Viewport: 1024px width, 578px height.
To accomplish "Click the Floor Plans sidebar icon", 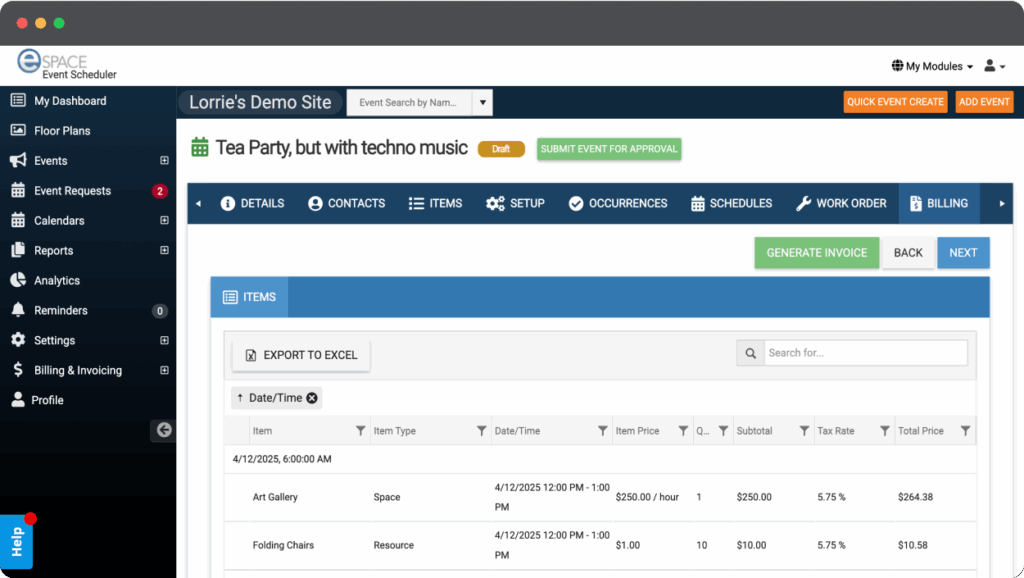I will pos(18,131).
